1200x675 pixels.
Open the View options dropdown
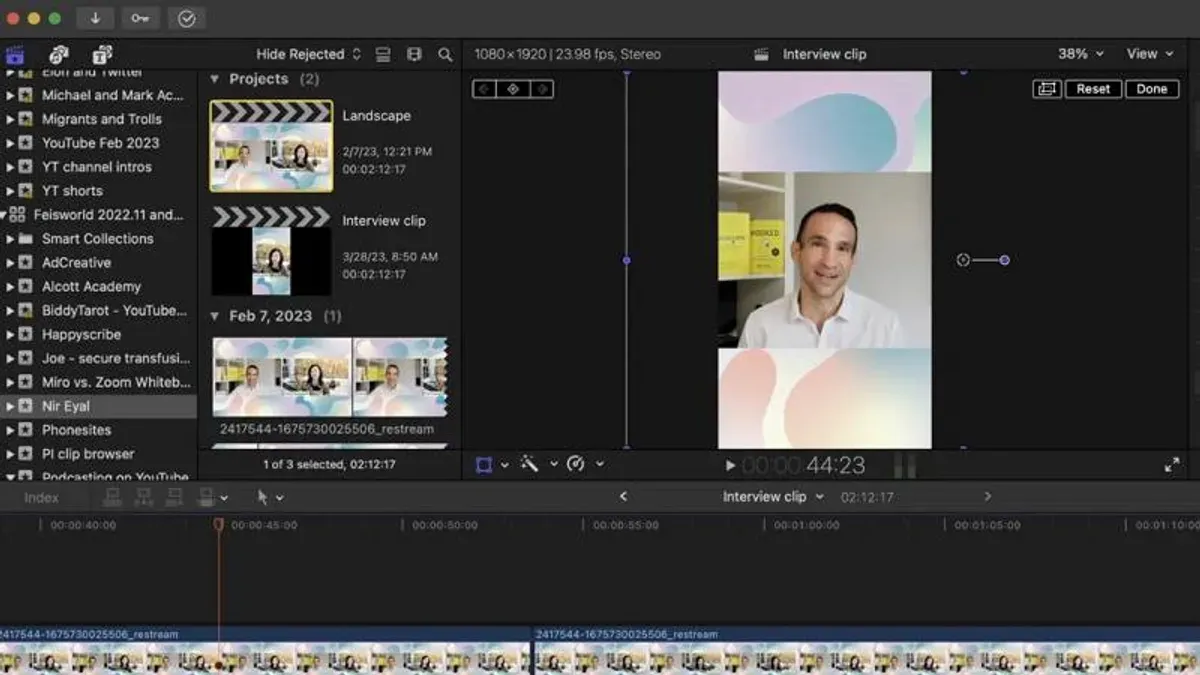(1150, 54)
